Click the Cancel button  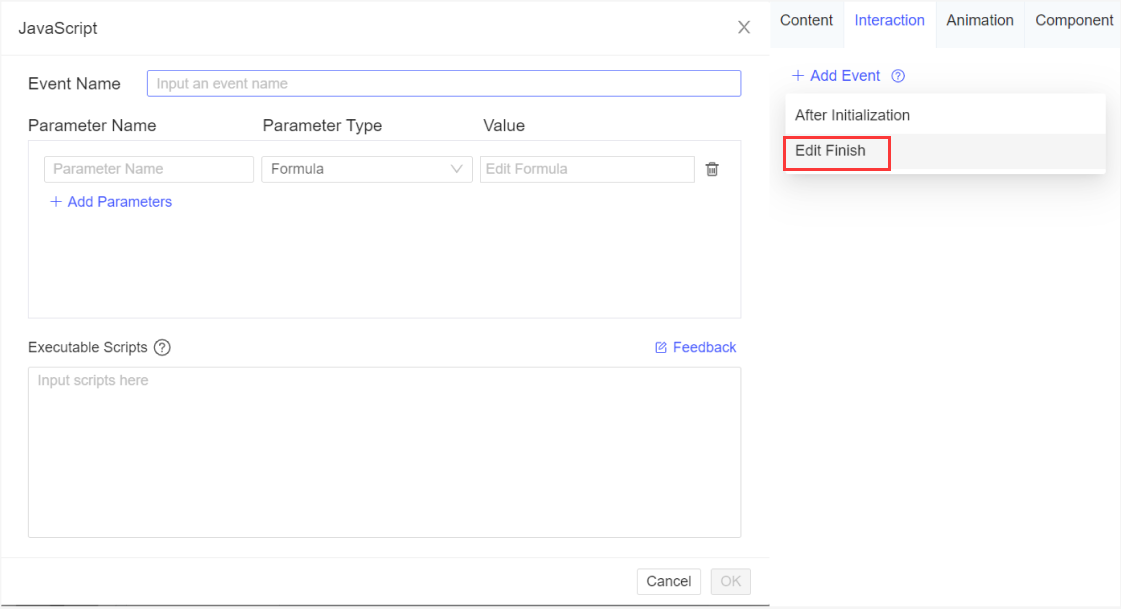click(x=668, y=581)
